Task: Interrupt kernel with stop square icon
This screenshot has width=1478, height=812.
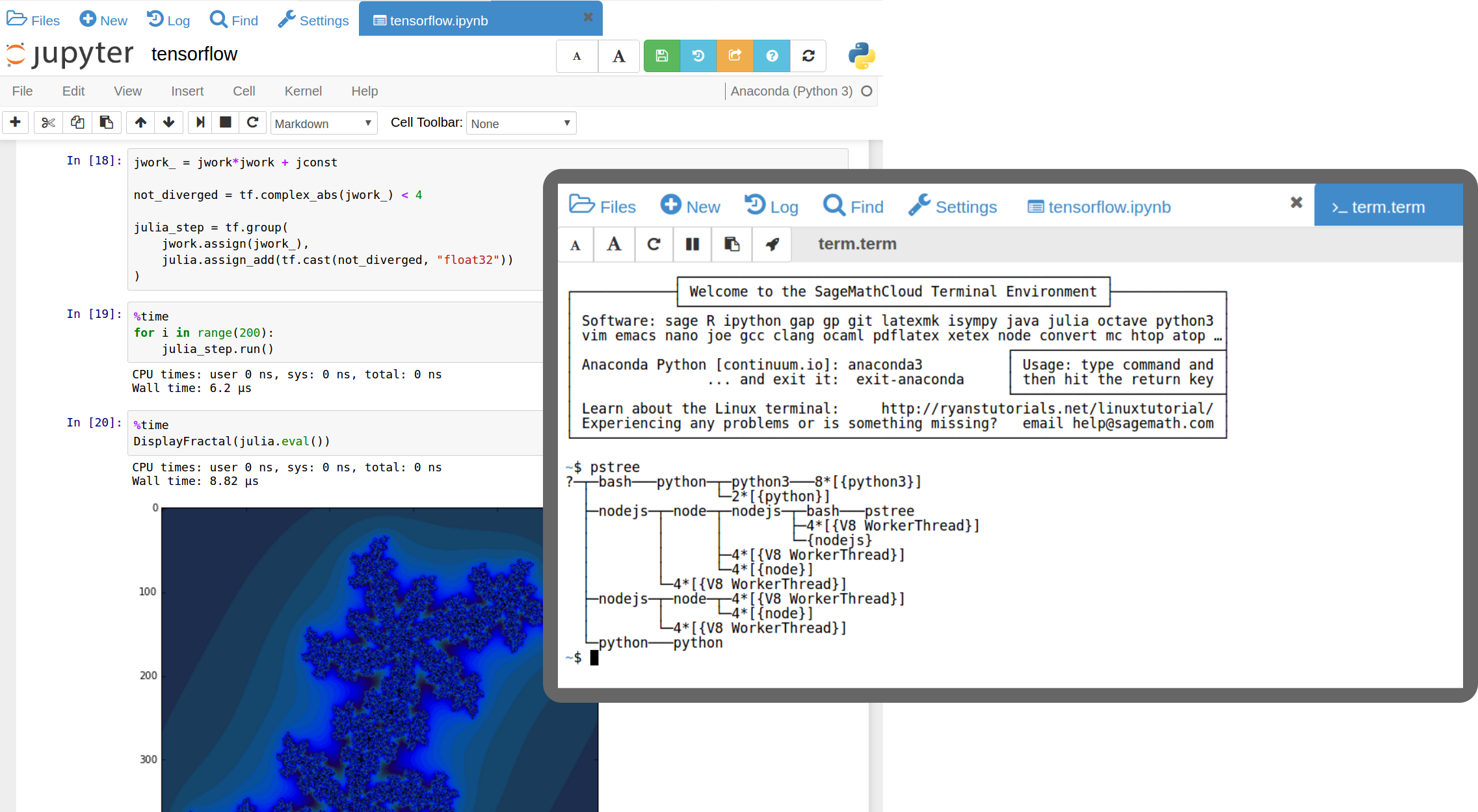Action: 226,123
